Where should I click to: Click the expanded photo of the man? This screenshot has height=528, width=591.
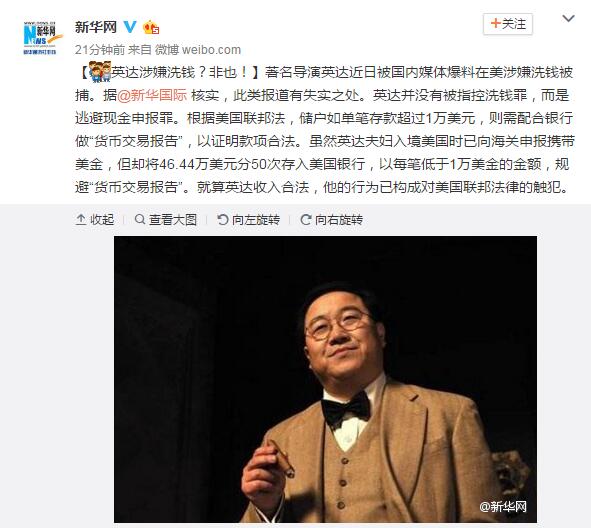coord(325,379)
